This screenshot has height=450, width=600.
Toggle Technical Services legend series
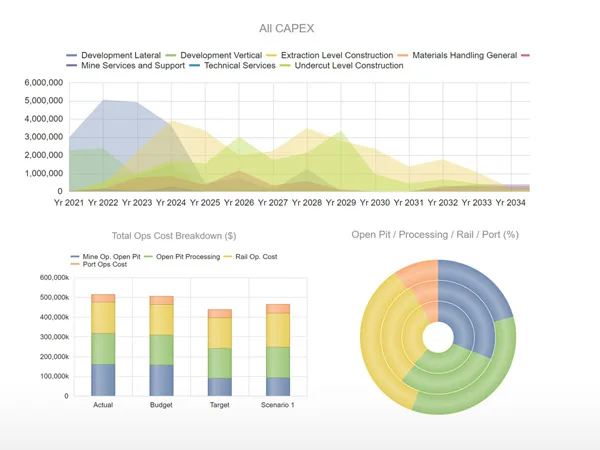pos(233,65)
